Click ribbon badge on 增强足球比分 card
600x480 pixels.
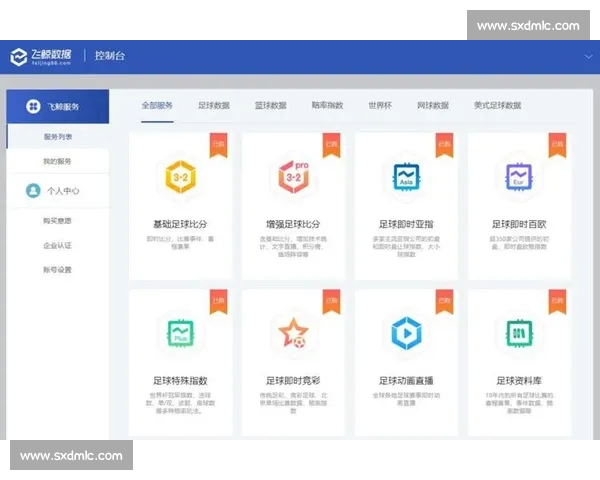point(331,145)
